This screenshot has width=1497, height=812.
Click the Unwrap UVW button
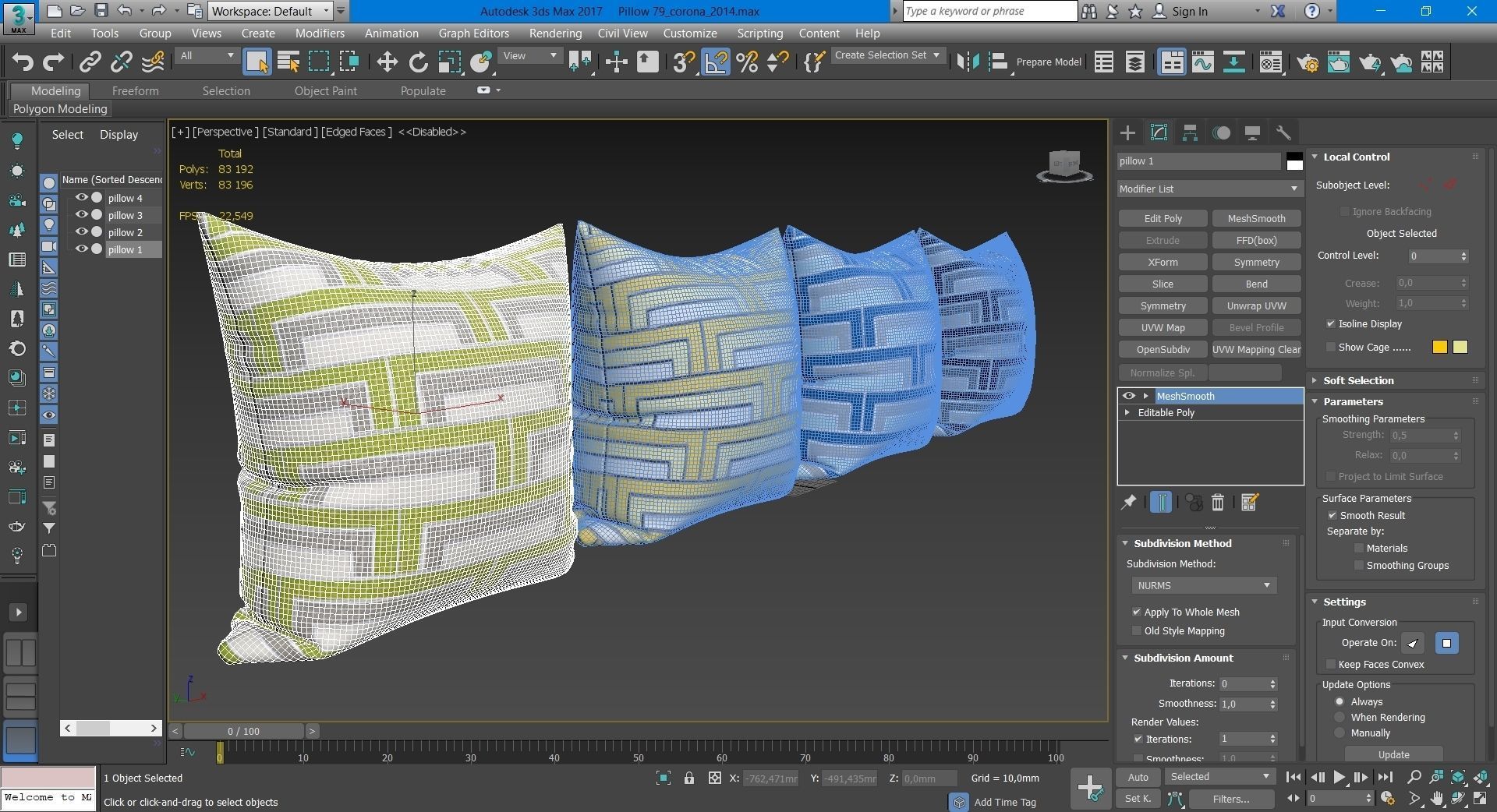tap(1256, 305)
